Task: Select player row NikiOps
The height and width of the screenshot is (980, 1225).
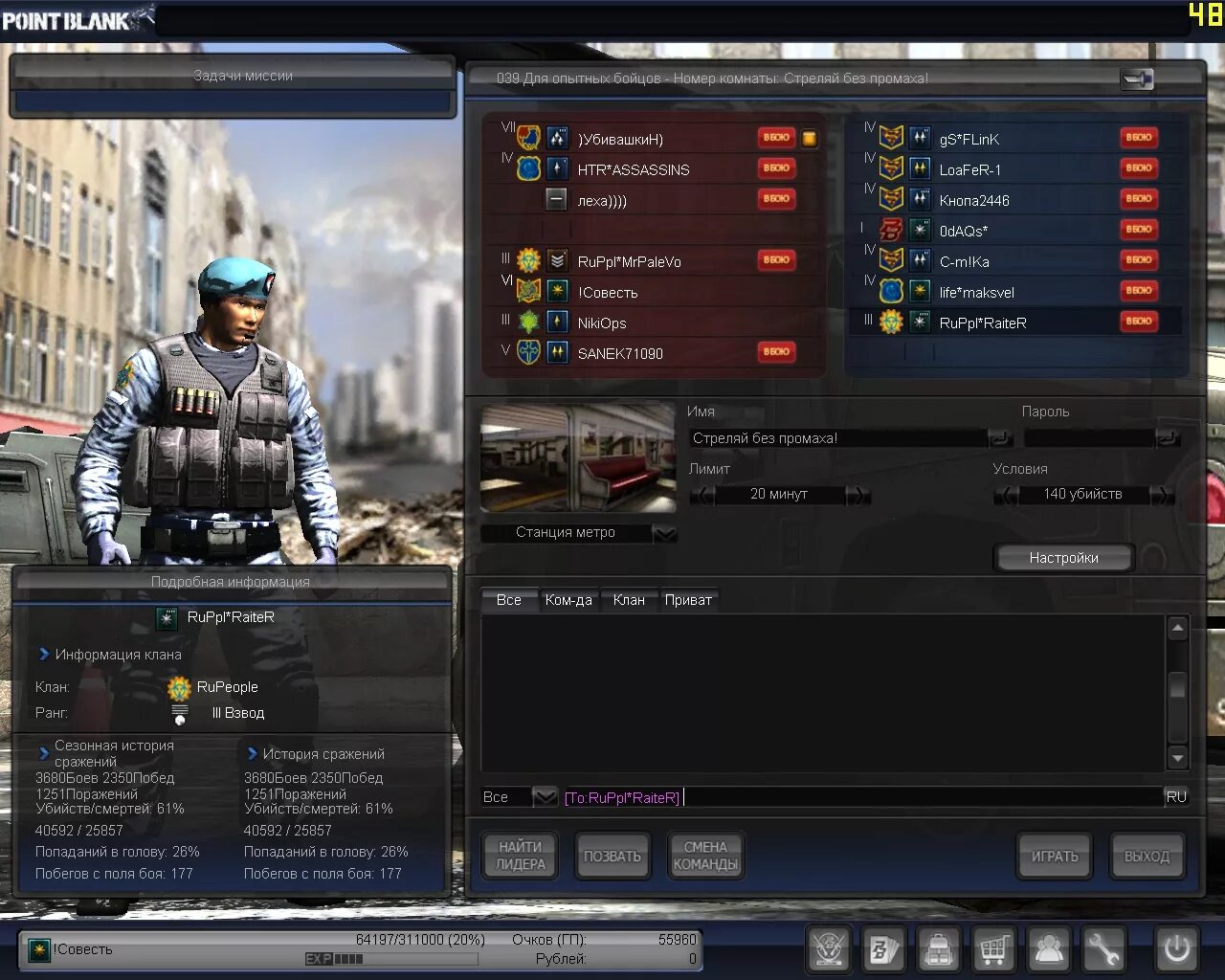Action: click(656, 323)
